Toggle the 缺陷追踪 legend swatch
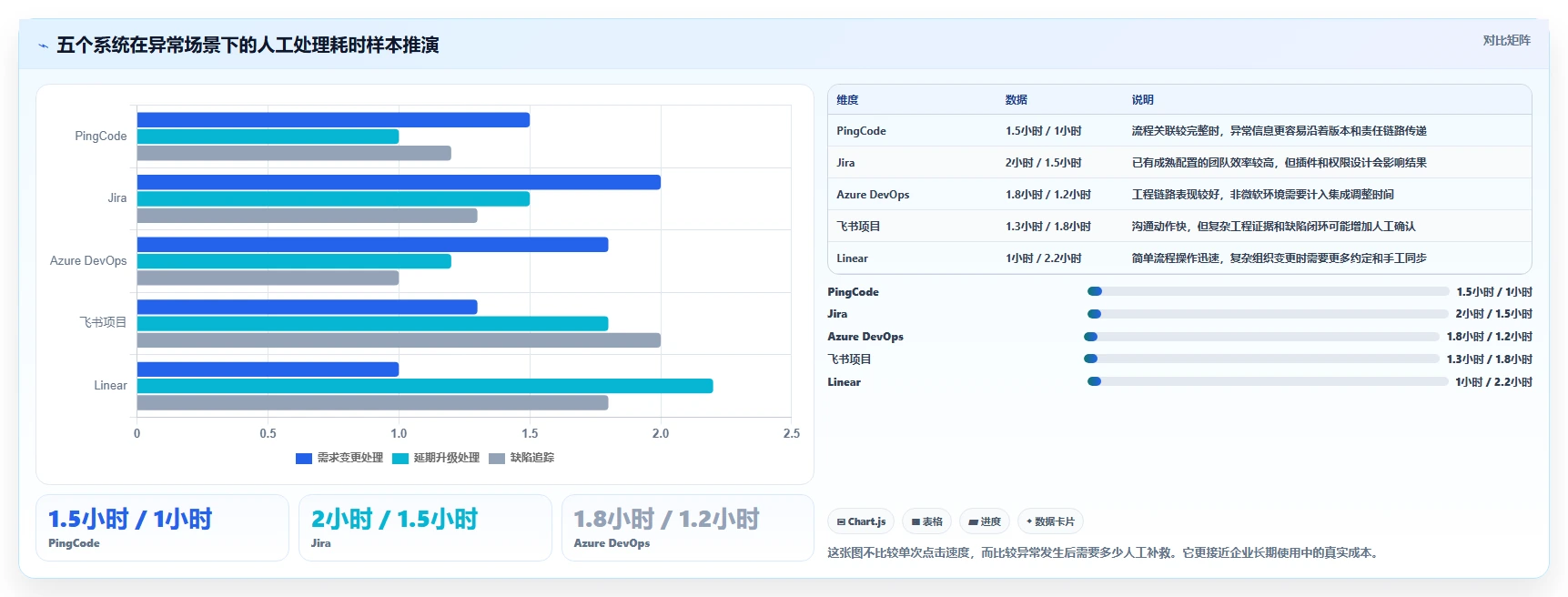Image resolution: width=1568 pixels, height=597 pixels. (497, 458)
